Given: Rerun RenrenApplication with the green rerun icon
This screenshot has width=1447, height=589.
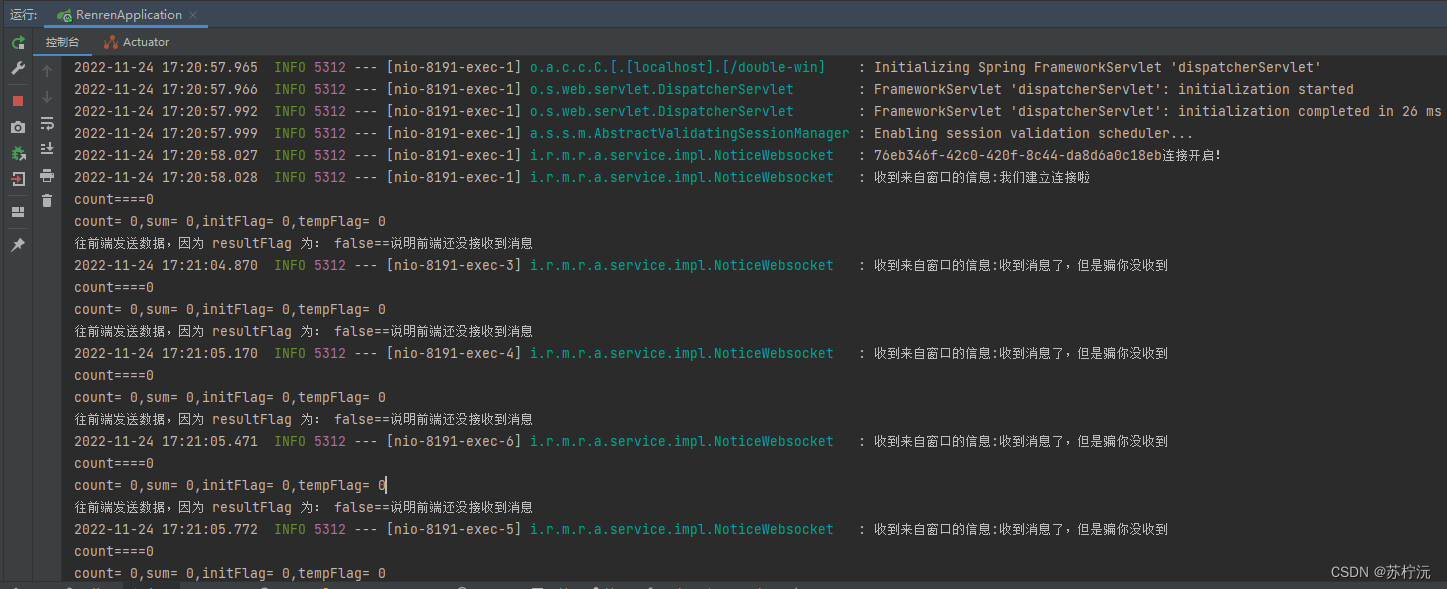Looking at the screenshot, I should 18,43.
